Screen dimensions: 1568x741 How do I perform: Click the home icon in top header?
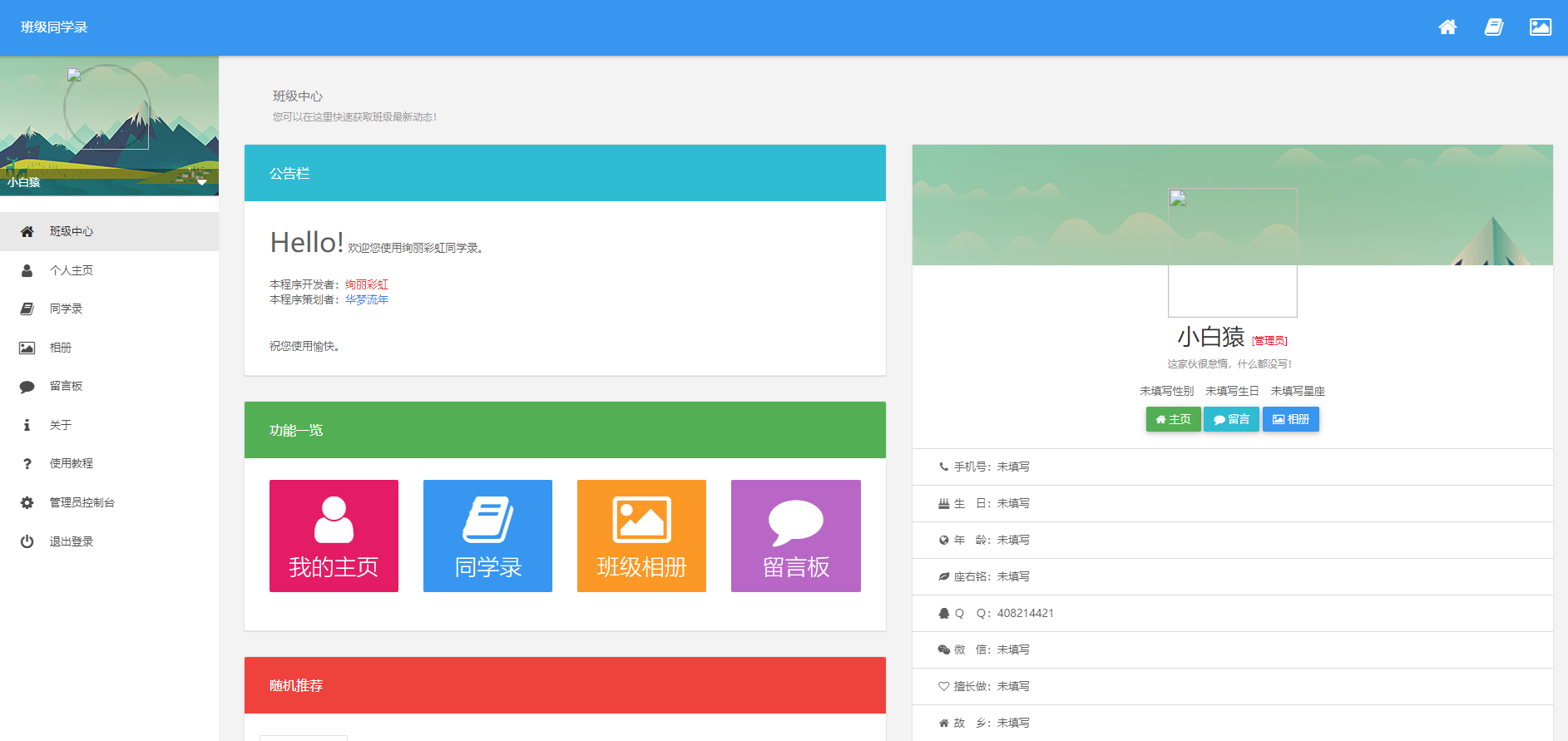[1447, 27]
